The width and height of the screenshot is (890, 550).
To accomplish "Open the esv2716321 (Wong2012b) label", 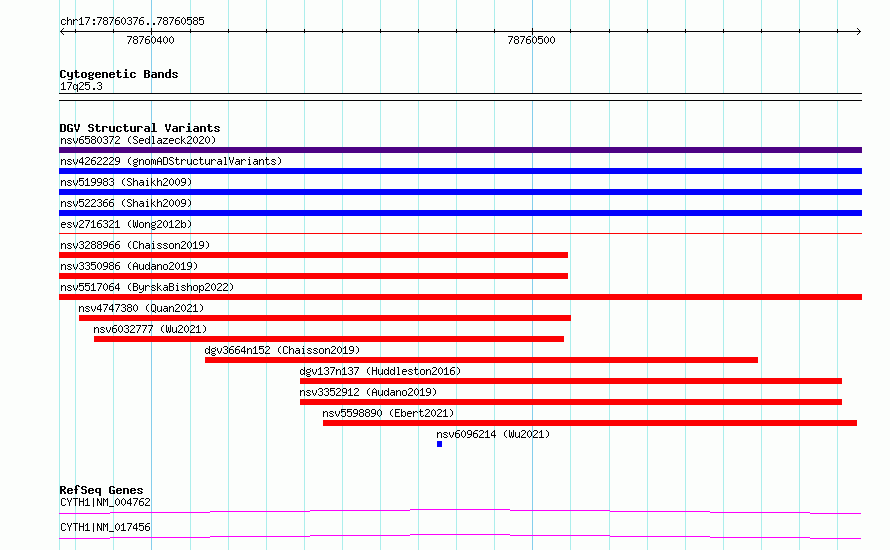I will (x=126, y=224).
